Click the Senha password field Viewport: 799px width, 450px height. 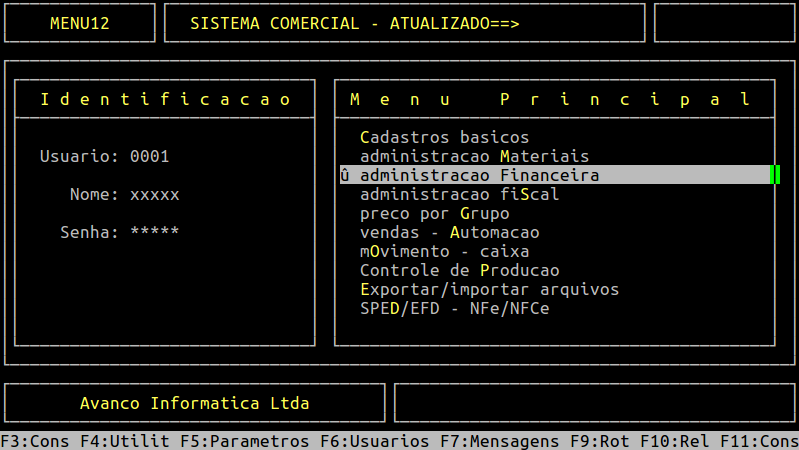coord(154,232)
